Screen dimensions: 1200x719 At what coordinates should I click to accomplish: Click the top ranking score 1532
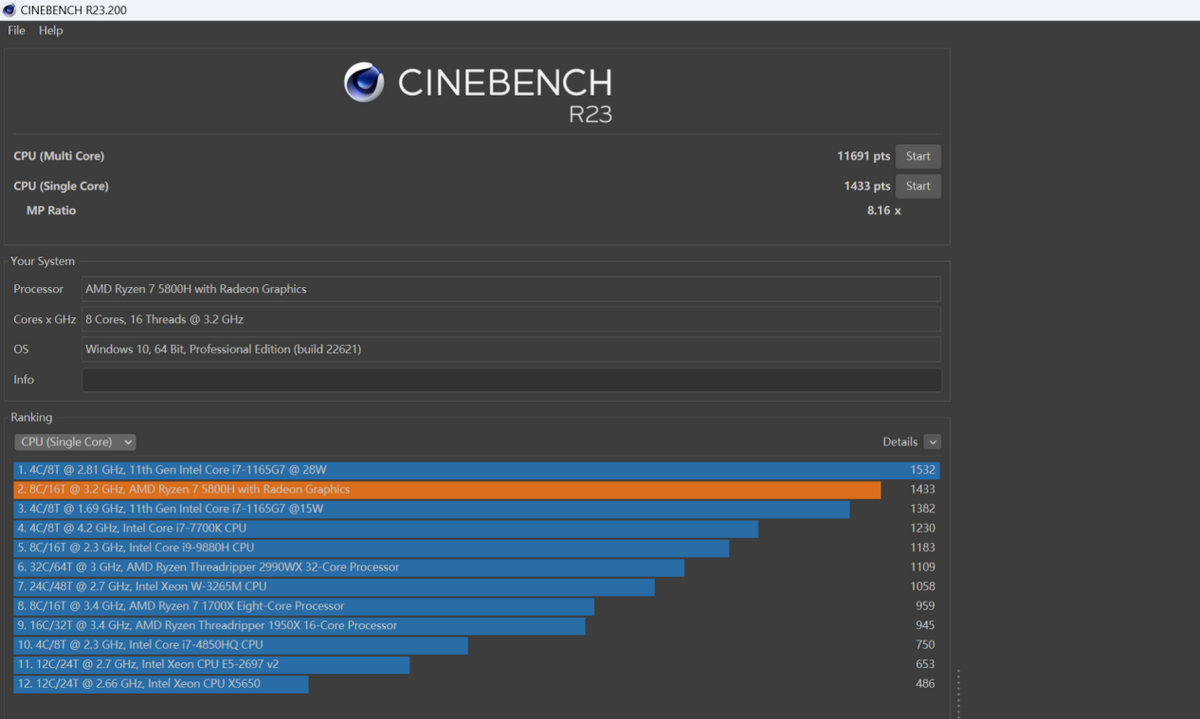tap(922, 470)
